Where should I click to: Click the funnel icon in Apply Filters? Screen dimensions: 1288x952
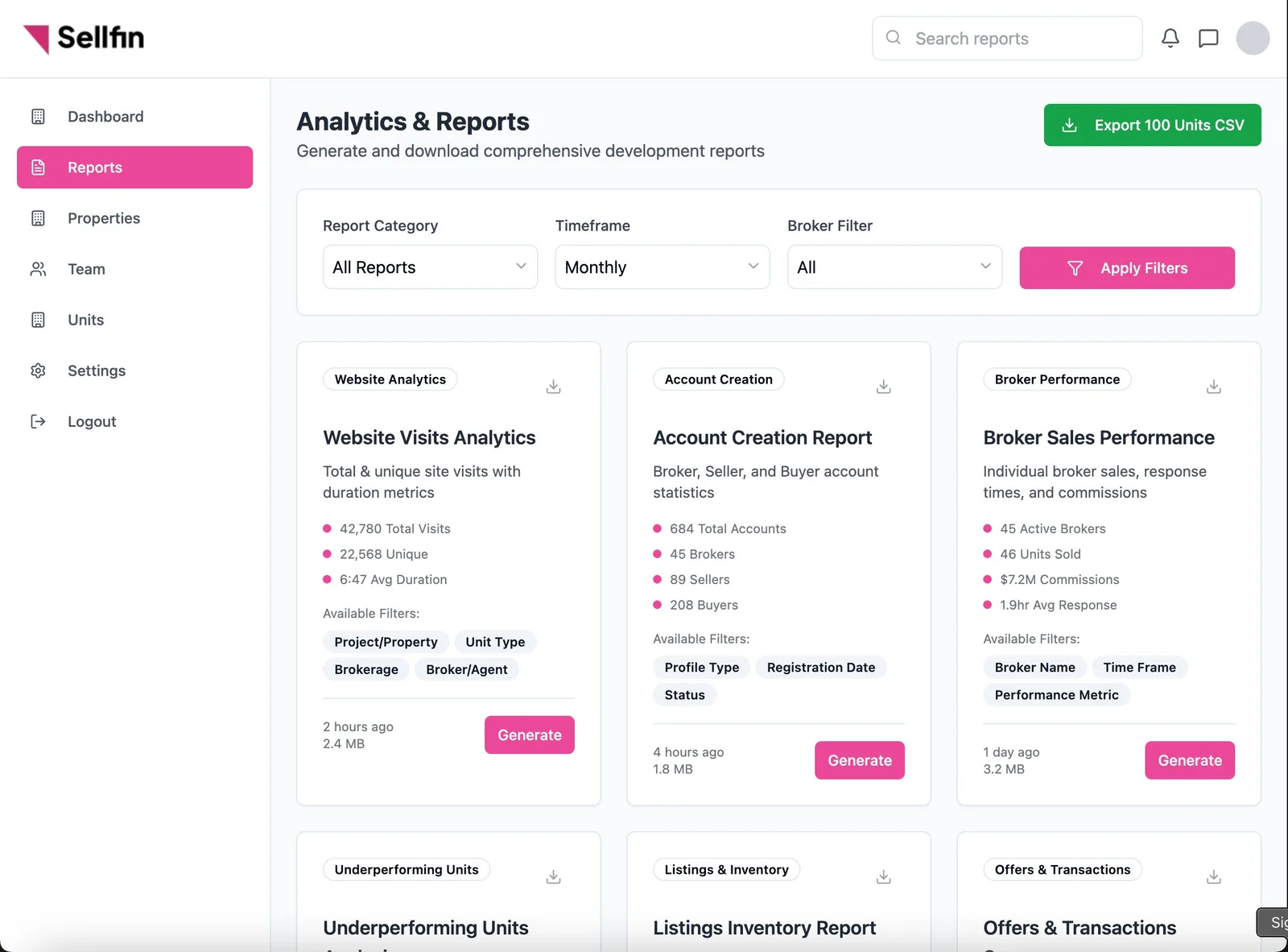tap(1075, 268)
